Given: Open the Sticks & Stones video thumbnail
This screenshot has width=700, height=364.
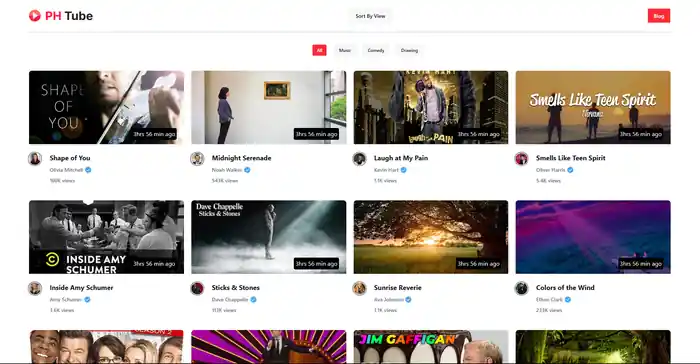Looking at the screenshot, I should pos(269,237).
